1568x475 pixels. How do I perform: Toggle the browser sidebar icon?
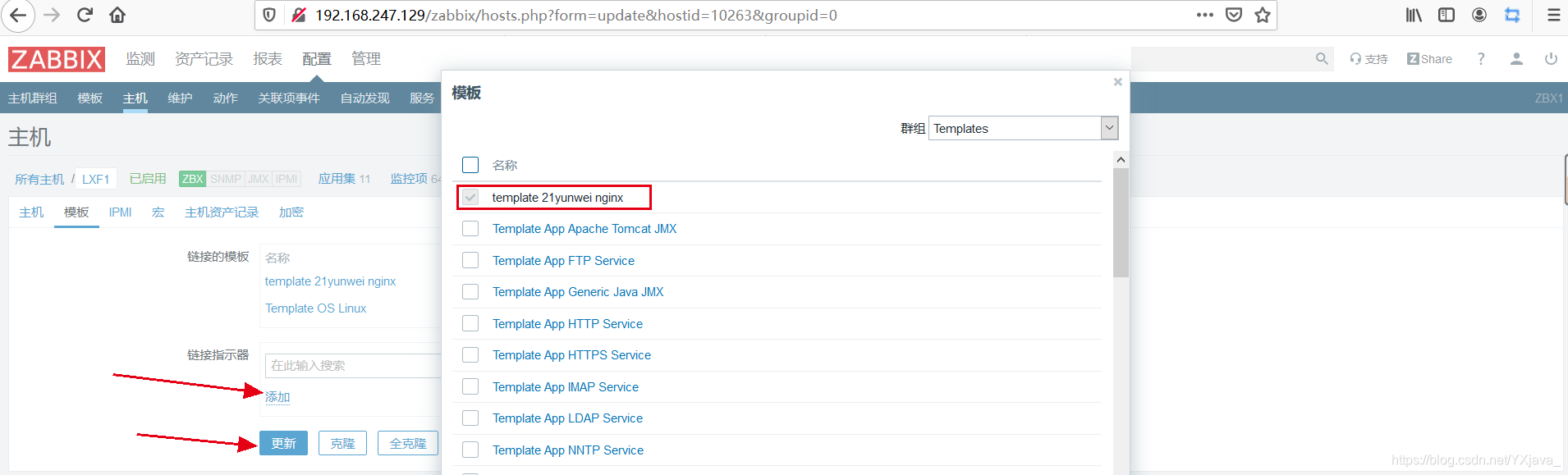tap(1447, 15)
